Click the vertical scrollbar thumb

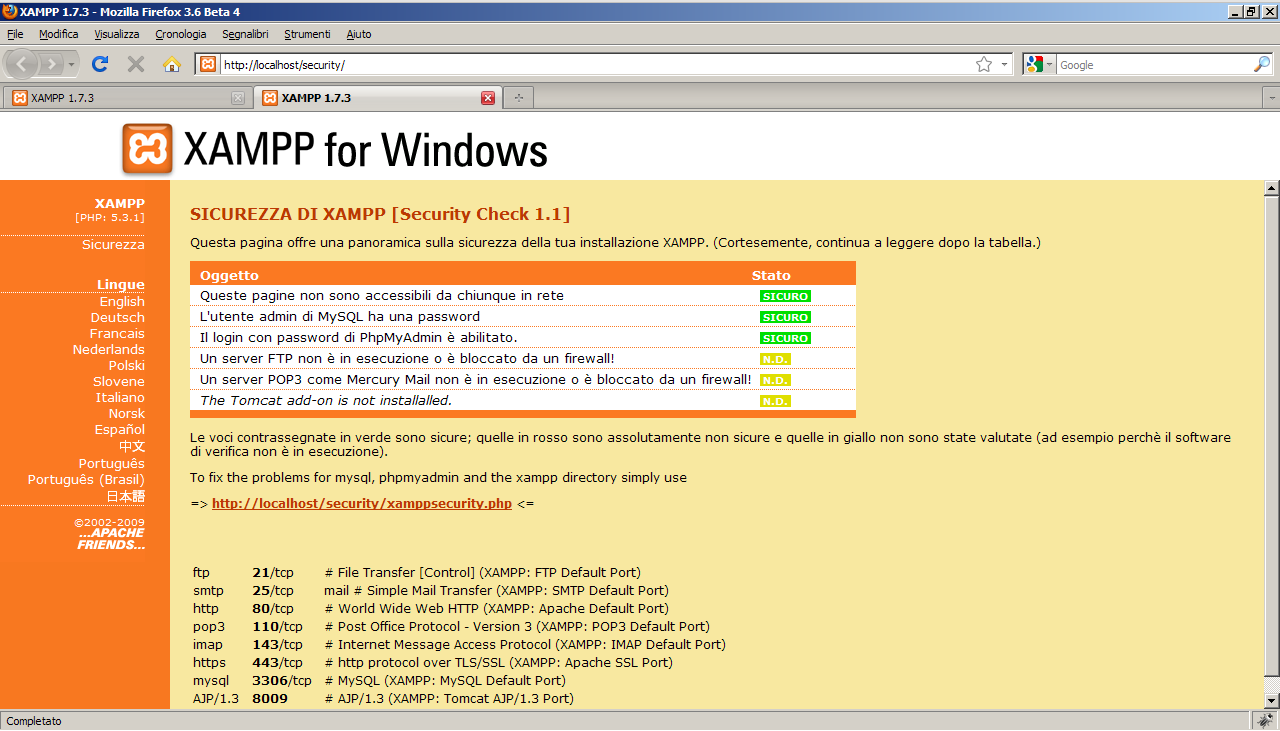tap(1272, 436)
